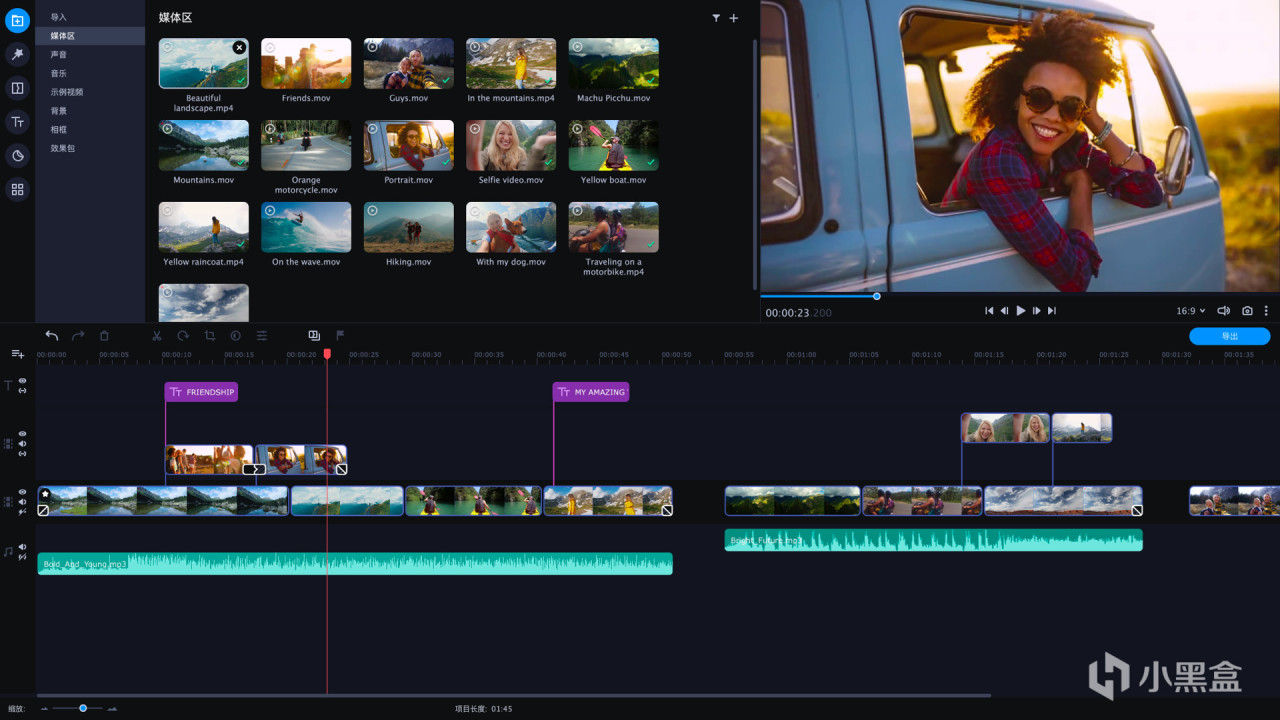Click the preview progress slider handle
This screenshot has width=1280, height=720.
877,296
